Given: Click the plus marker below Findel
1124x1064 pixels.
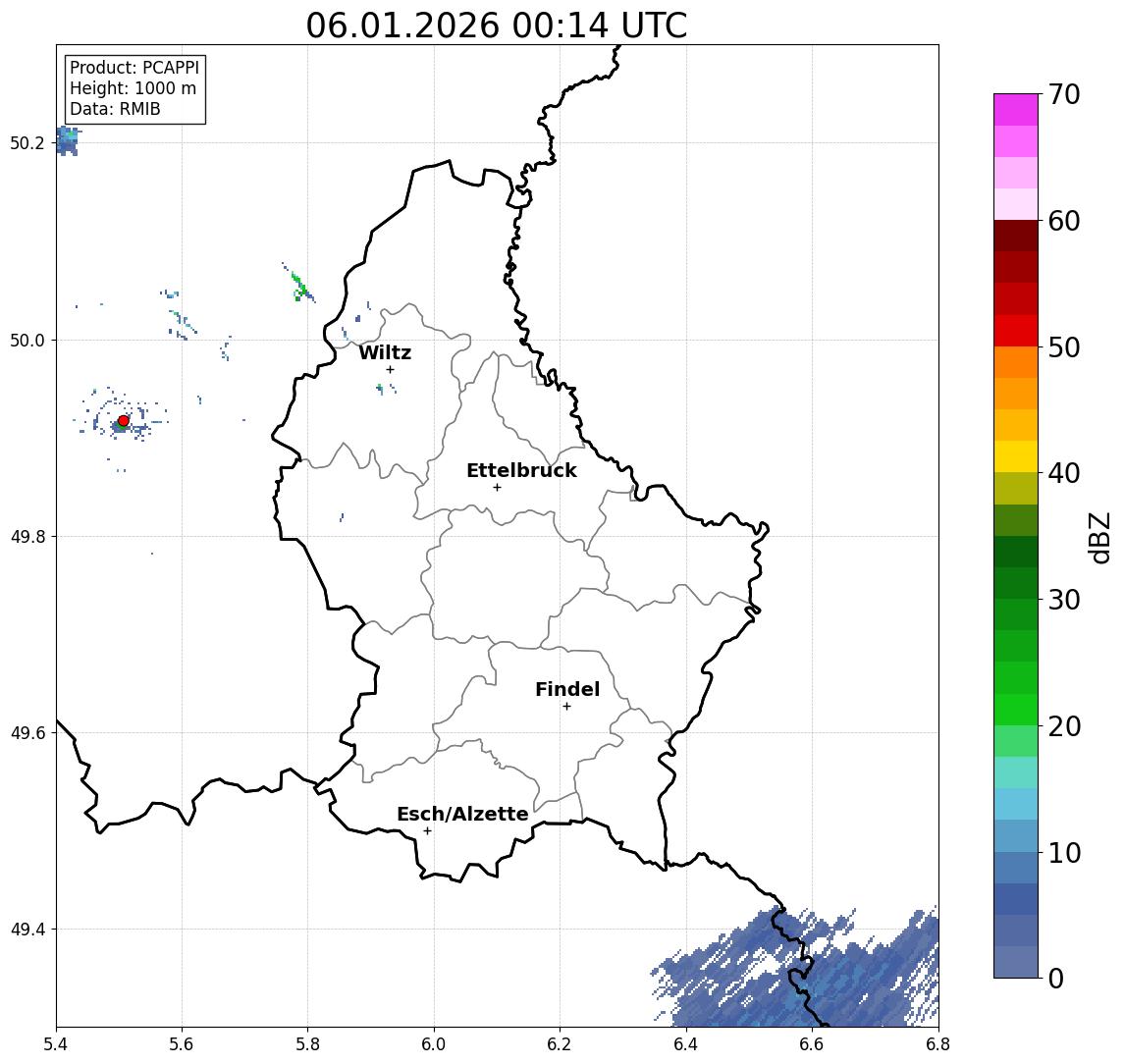Looking at the screenshot, I should [x=566, y=707].
